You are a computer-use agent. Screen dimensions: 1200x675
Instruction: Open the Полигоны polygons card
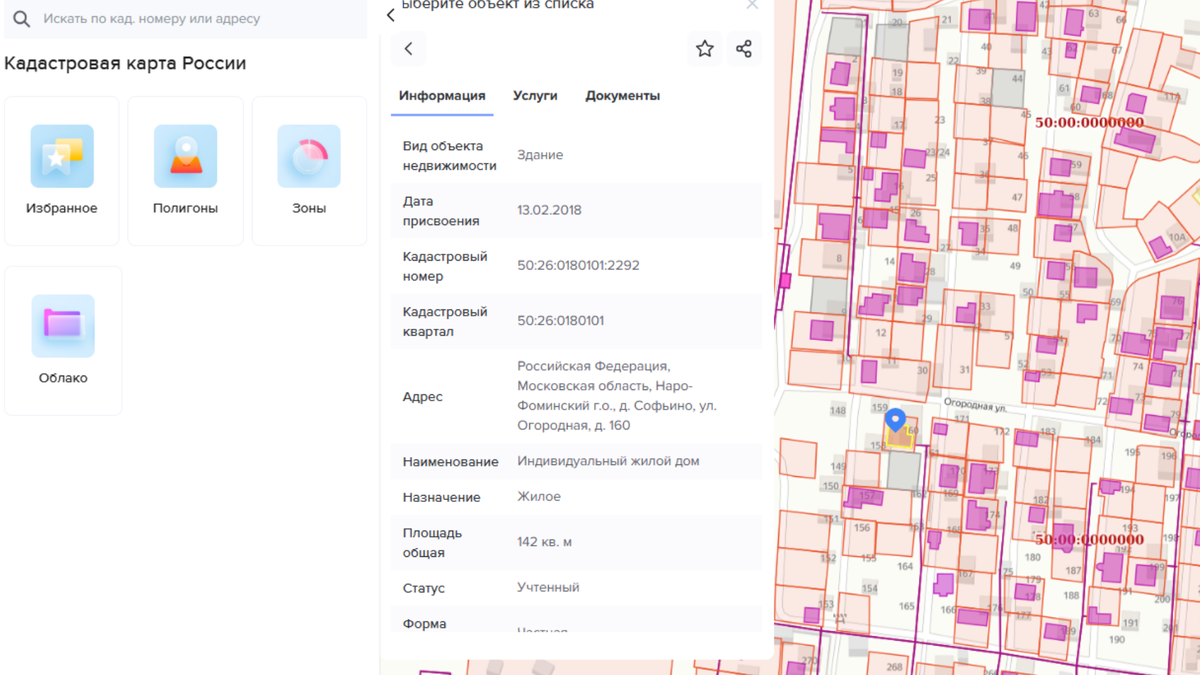click(x=185, y=171)
